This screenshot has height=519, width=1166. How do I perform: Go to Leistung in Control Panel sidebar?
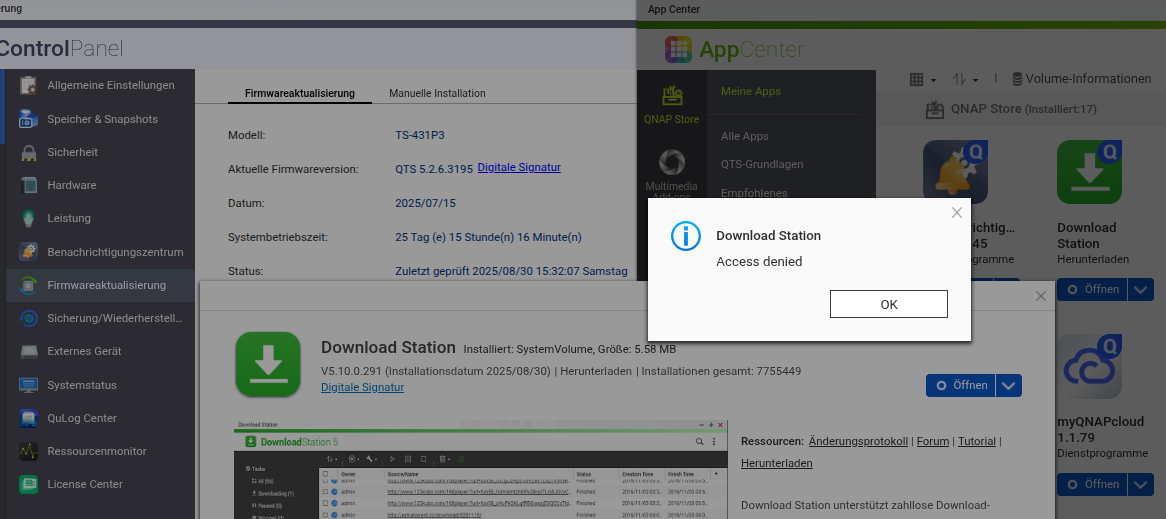[x=100, y=218]
